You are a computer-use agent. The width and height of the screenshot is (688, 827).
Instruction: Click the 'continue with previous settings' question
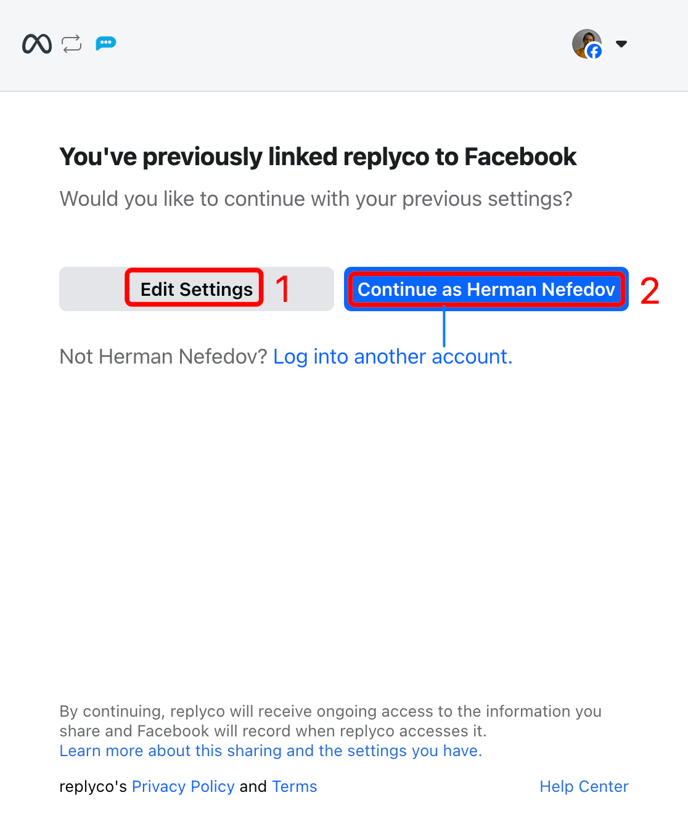tap(316, 198)
